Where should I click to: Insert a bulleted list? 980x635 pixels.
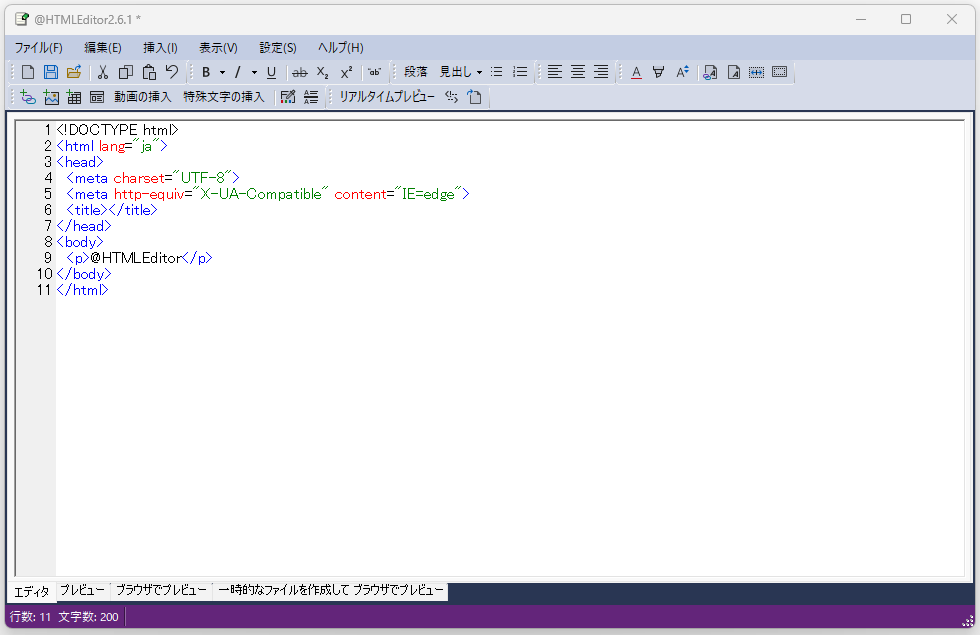click(x=496, y=72)
